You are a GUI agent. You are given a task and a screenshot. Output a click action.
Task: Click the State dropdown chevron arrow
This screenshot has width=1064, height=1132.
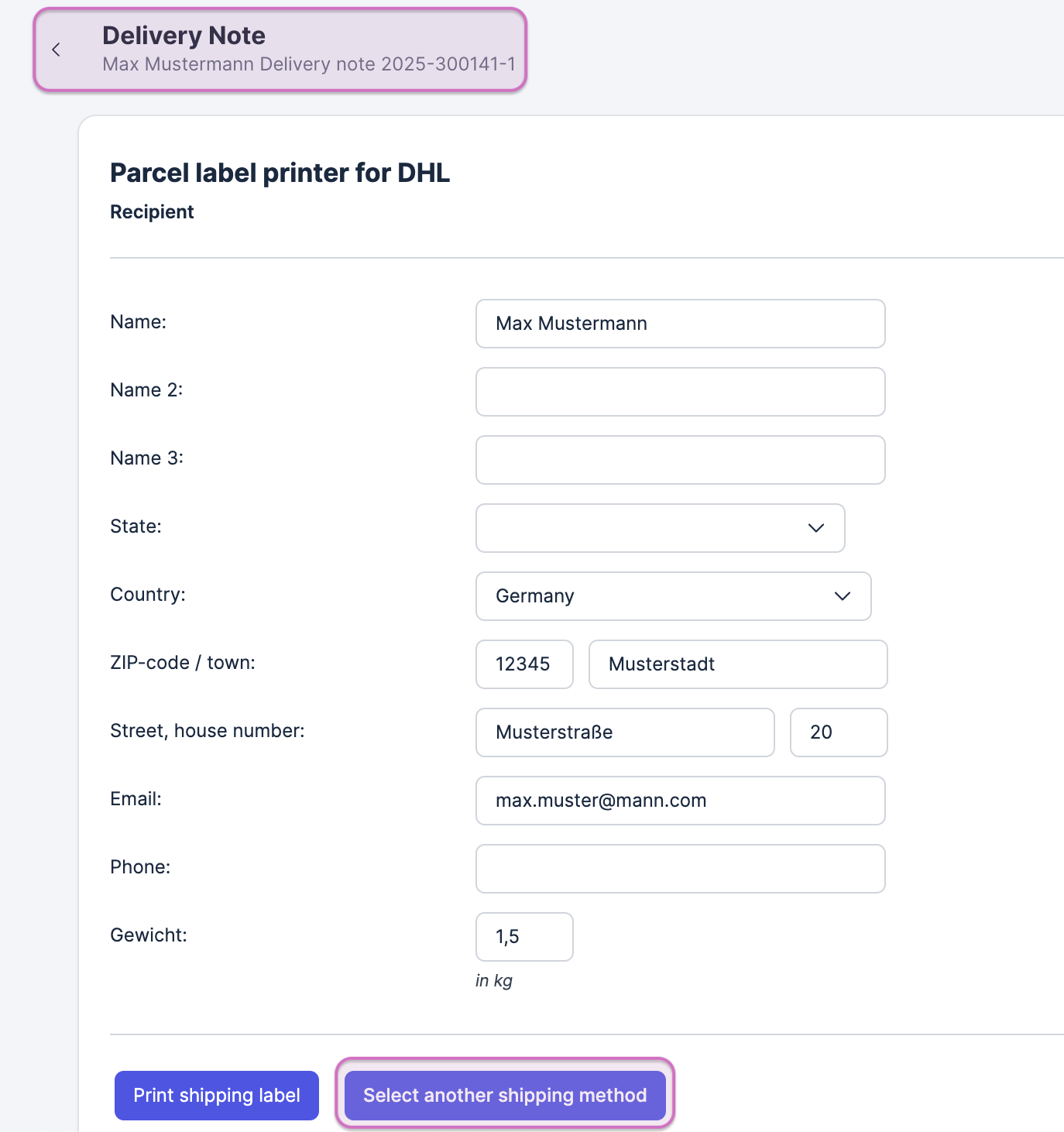coord(815,528)
